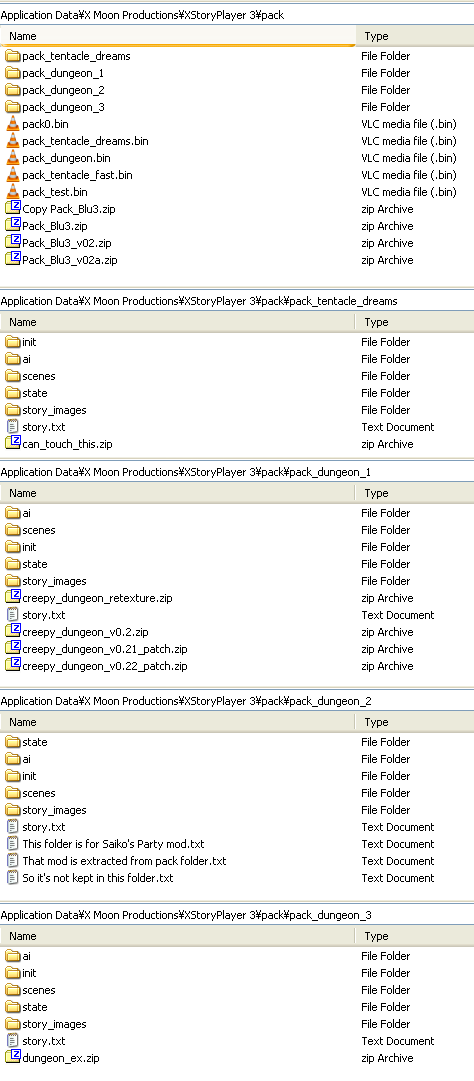Sort by Name in the pack folder listing
This screenshot has width=474, height=1081.
(x=178, y=36)
